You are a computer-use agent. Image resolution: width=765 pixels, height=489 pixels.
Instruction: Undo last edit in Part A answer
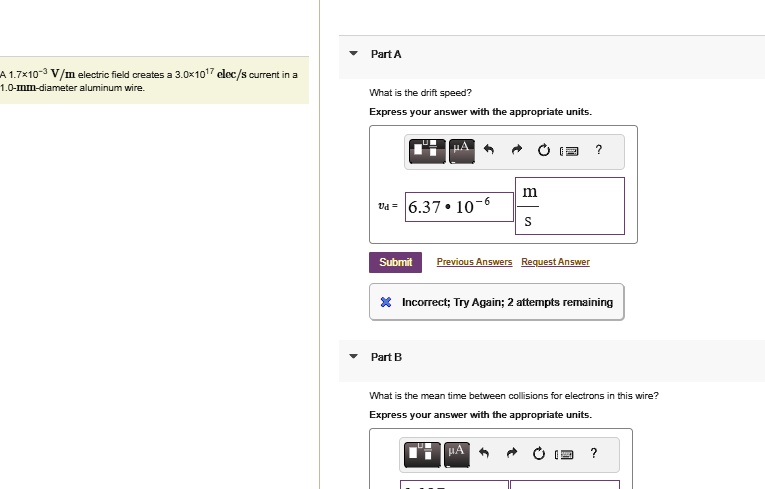pyautogui.click(x=488, y=149)
